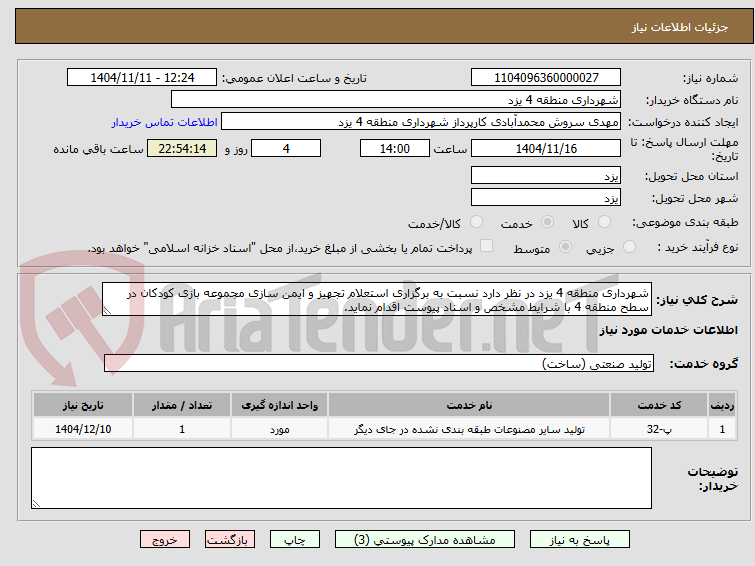This screenshot has width=755, height=566.
Task: Select the 'کالا/خدمت' radio button
Action: pos(476,222)
